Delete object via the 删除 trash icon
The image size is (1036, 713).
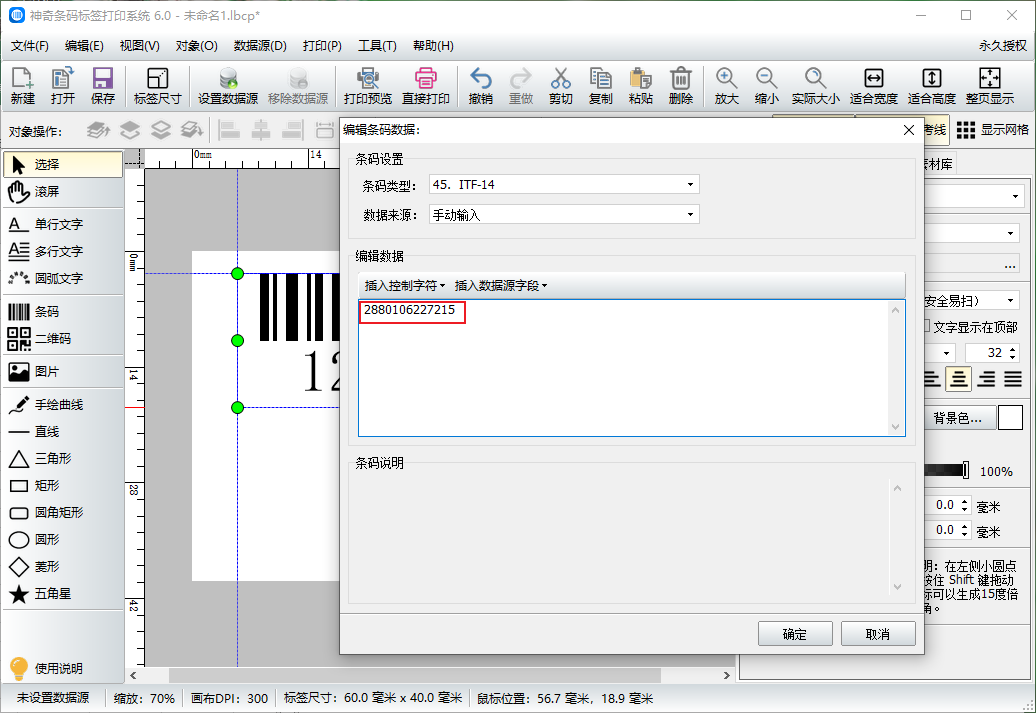[681, 86]
